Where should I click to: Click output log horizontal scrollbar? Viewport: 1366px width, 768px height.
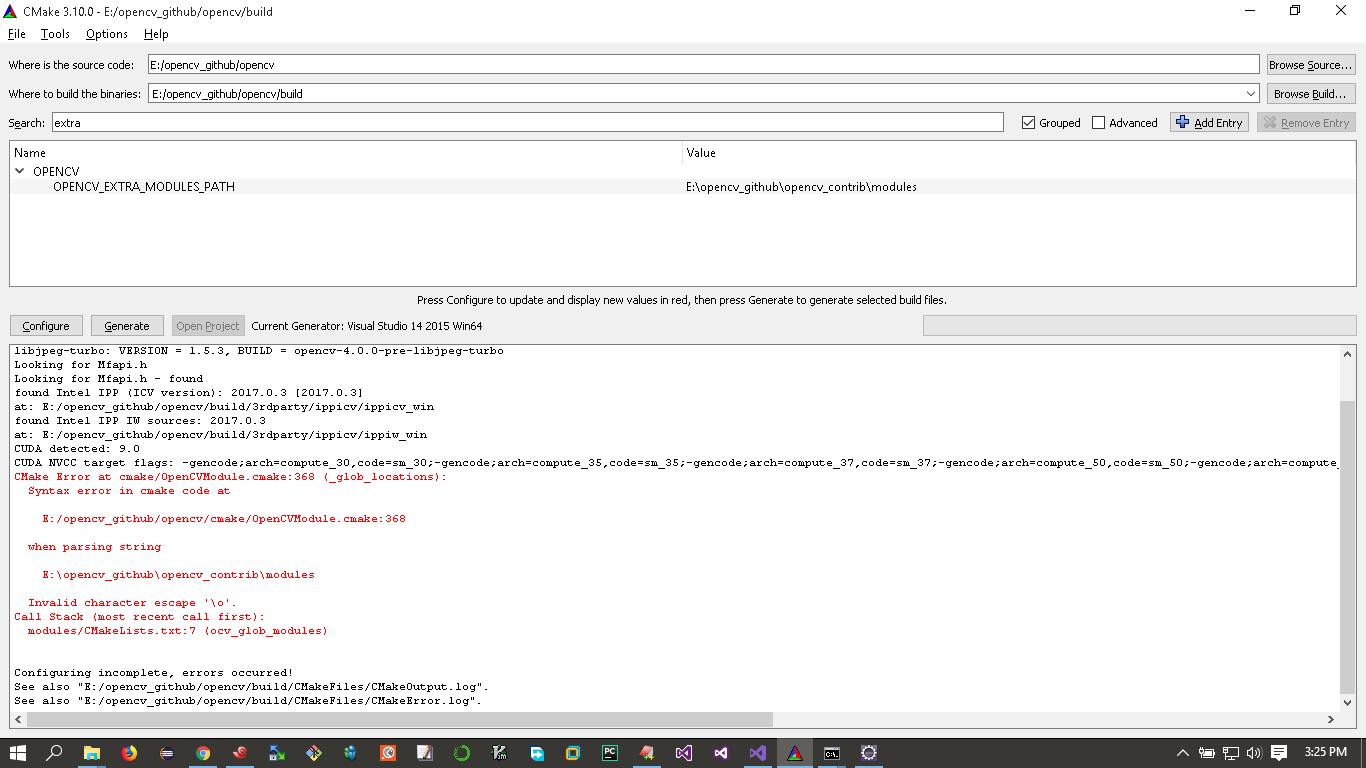point(400,719)
